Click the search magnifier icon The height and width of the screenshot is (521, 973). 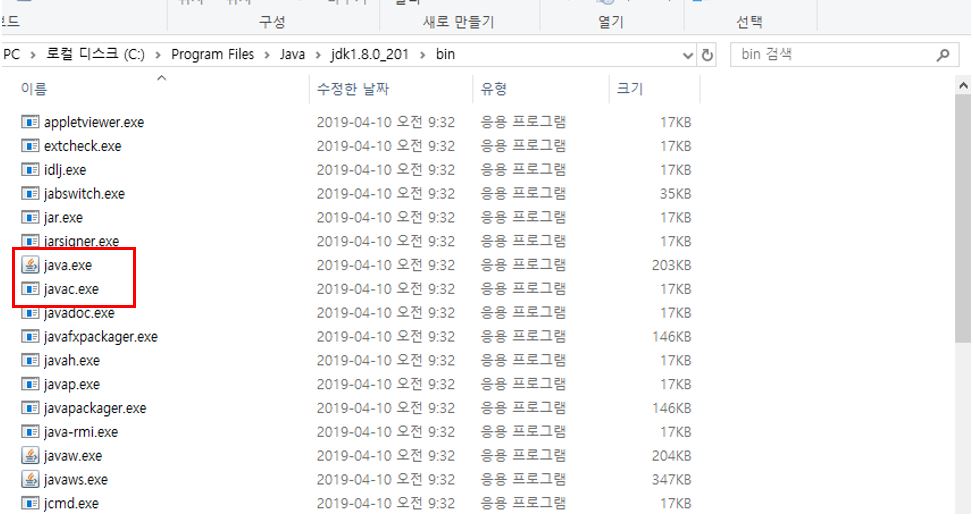tap(943, 55)
